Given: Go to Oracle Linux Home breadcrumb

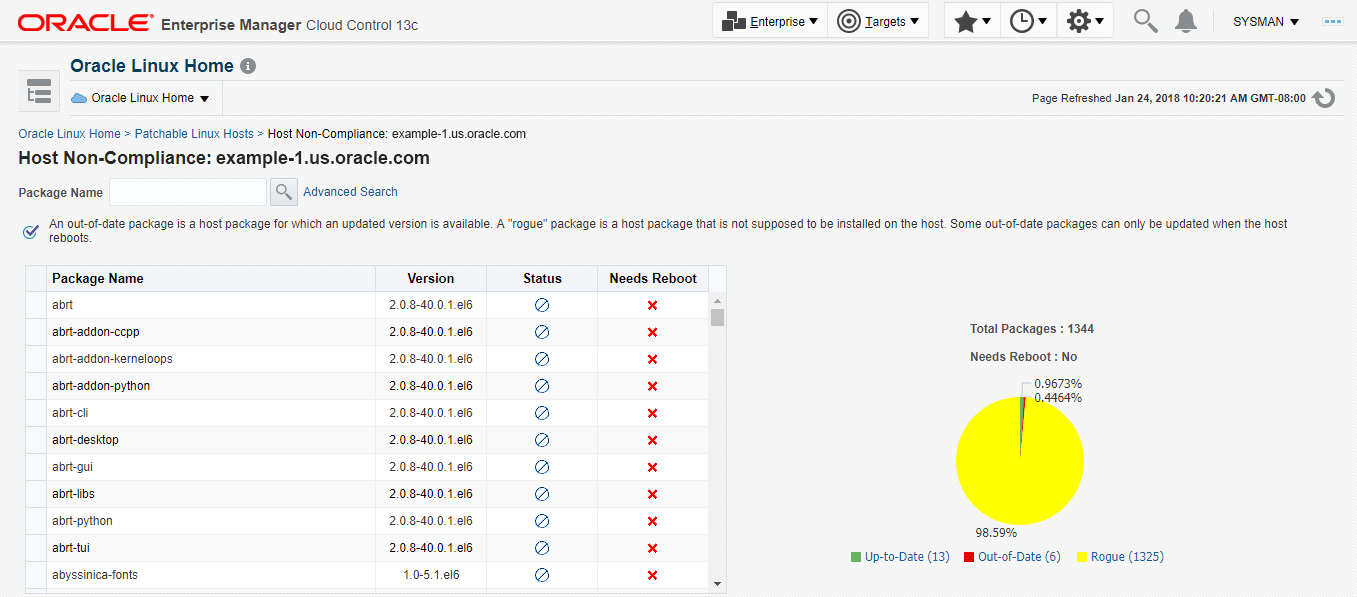Looking at the screenshot, I should [69, 134].
